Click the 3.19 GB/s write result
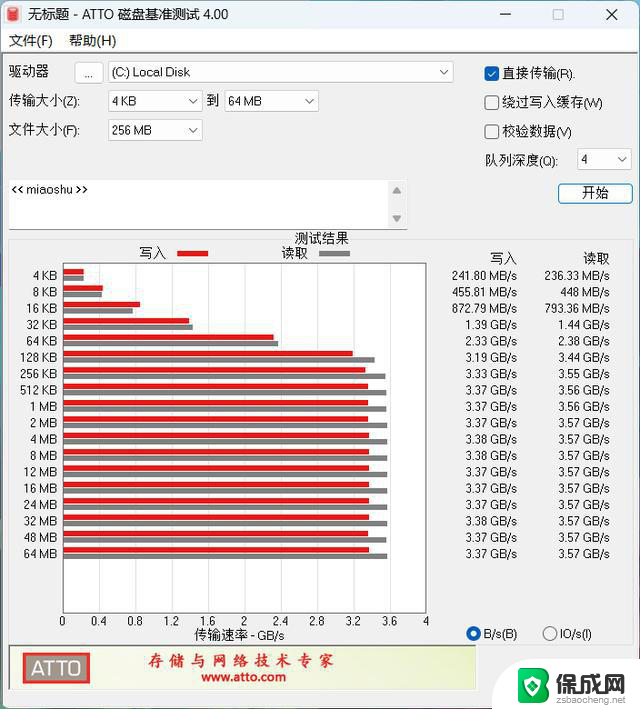Screen dimensions: 640x709 point(491,357)
